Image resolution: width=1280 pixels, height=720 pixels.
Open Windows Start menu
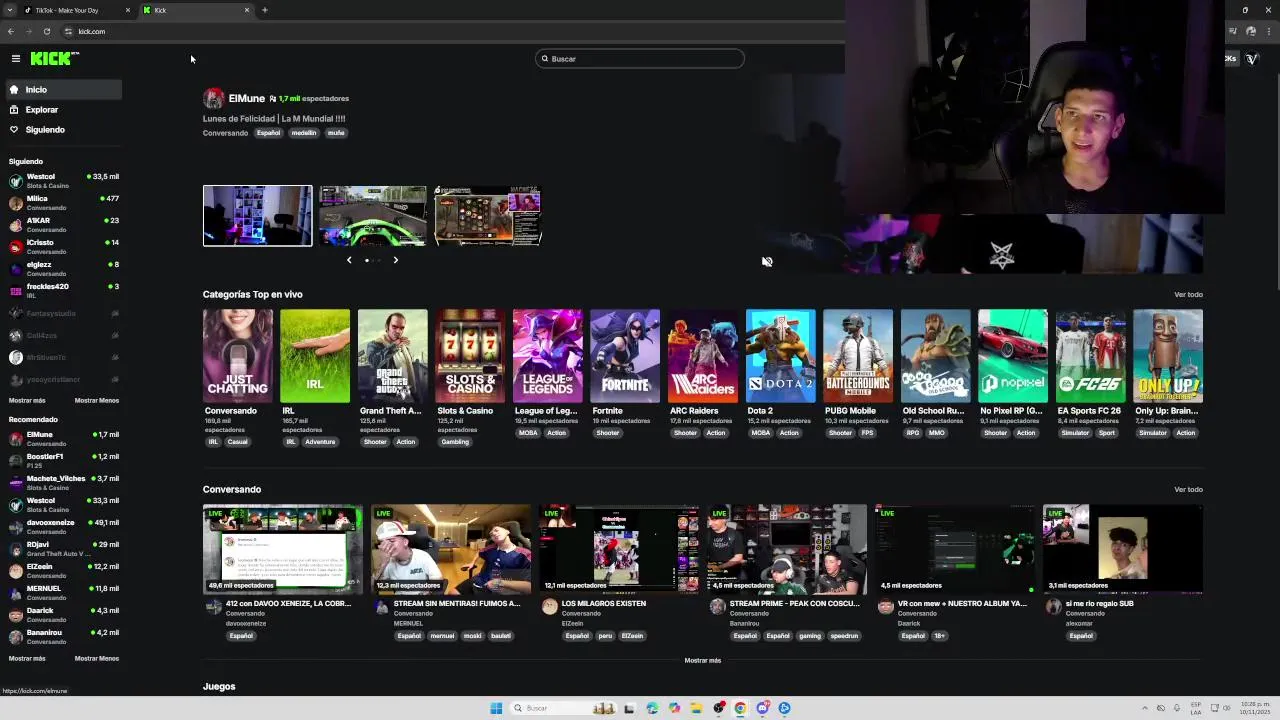(496, 708)
